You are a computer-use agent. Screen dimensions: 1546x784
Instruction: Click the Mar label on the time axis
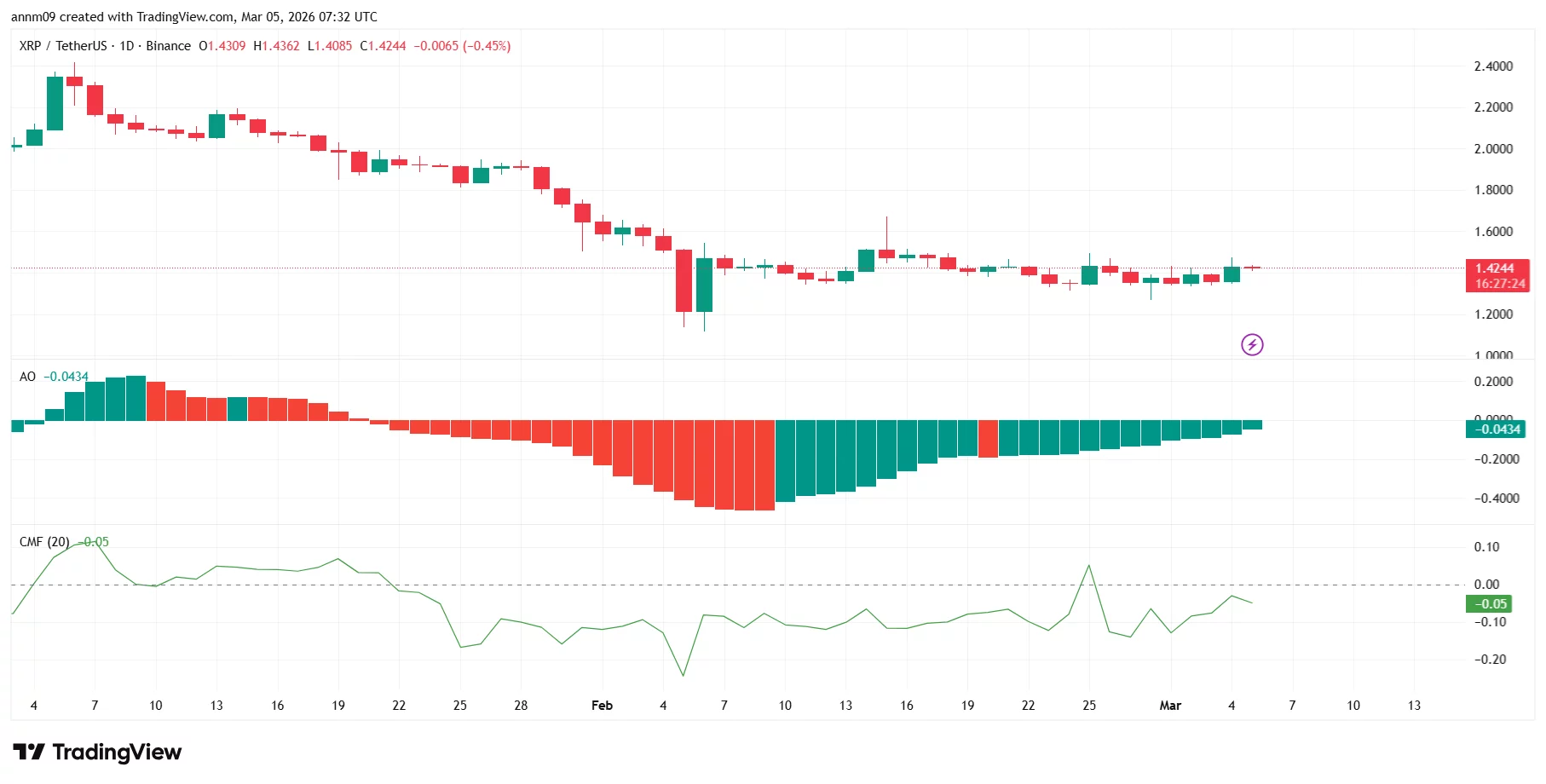pos(1171,706)
